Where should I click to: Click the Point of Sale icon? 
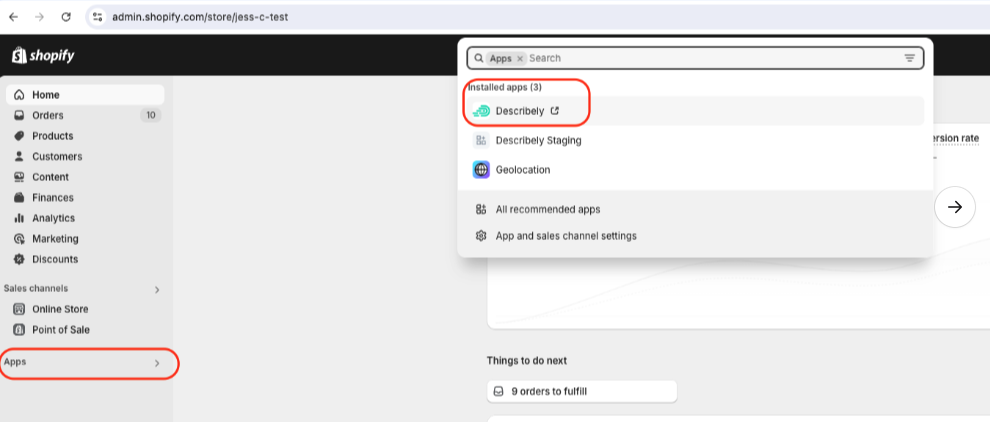[19, 329]
